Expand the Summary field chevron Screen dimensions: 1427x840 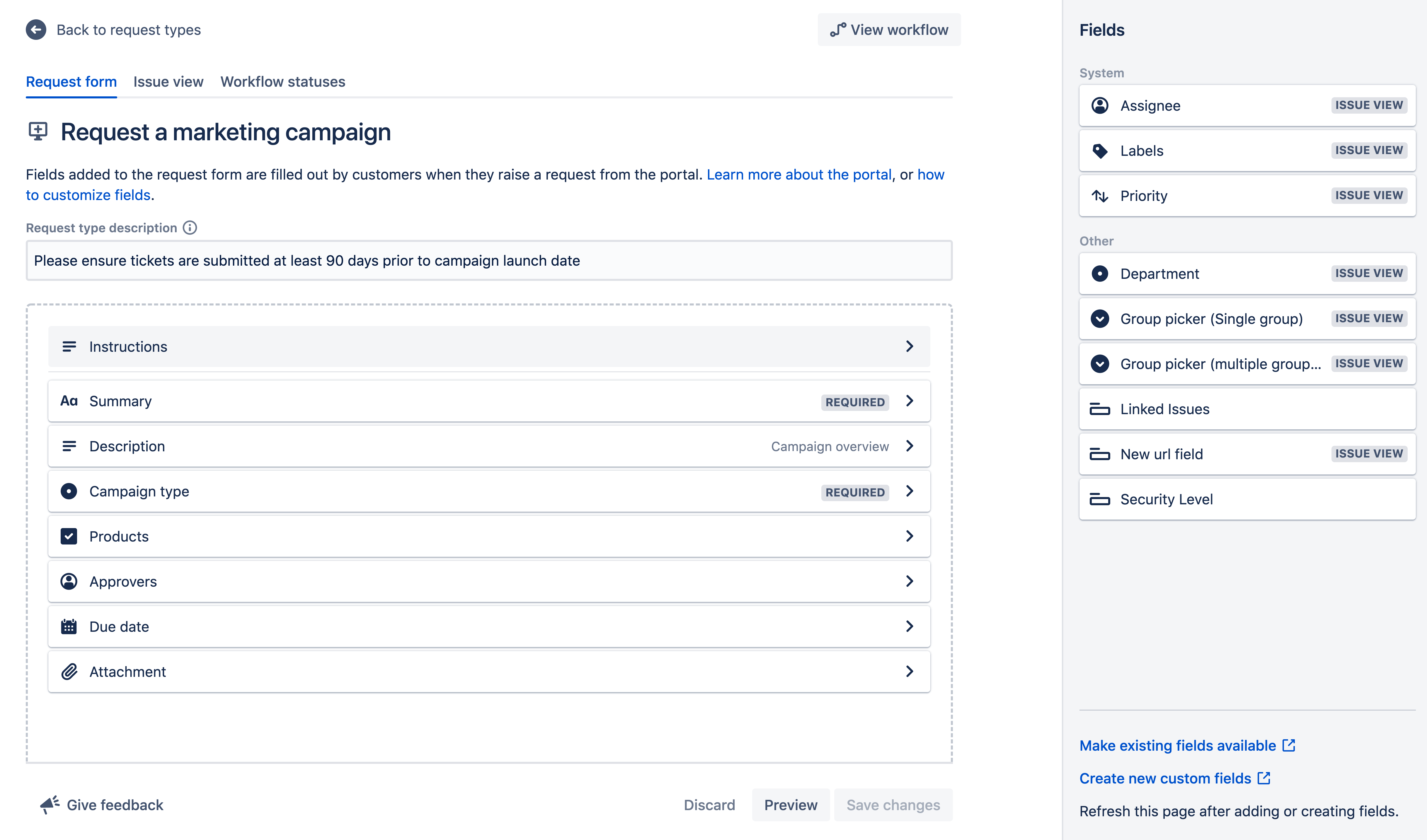tap(910, 401)
